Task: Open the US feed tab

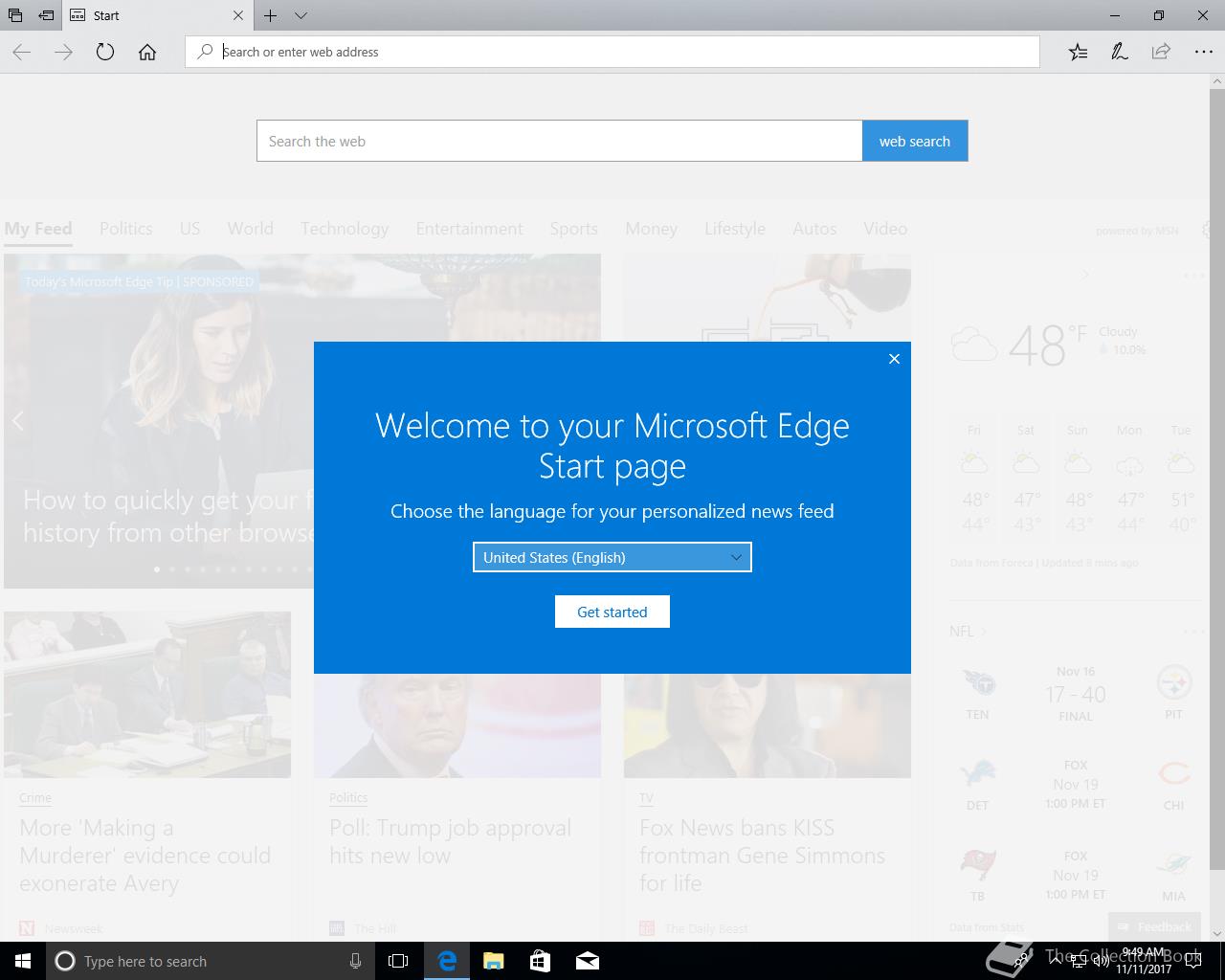Action: (189, 228)
